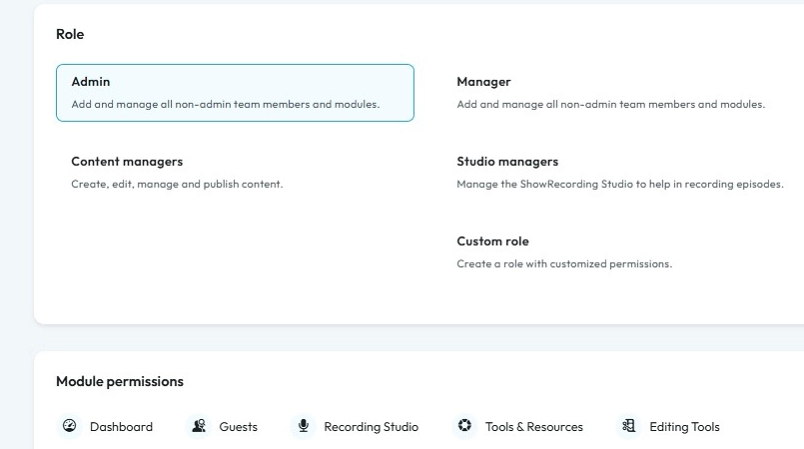
Task: Choose the Manager role title
Action: coord(484,82)
